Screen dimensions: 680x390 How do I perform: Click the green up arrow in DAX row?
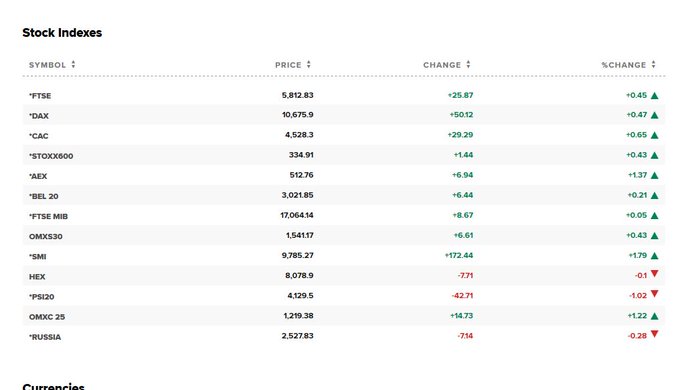pos(654,115)
